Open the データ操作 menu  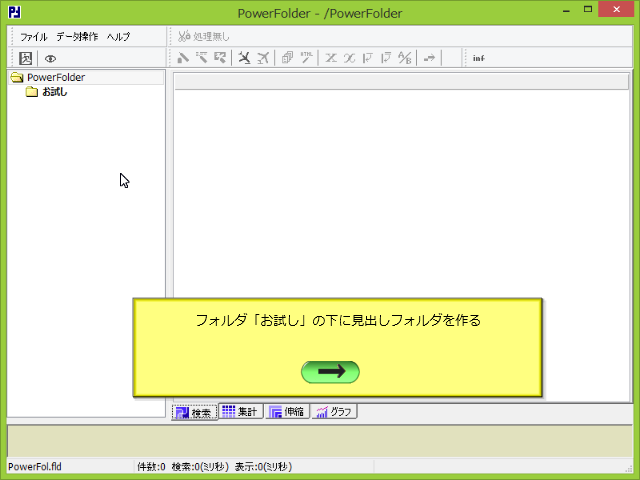[x=77, y=37]
